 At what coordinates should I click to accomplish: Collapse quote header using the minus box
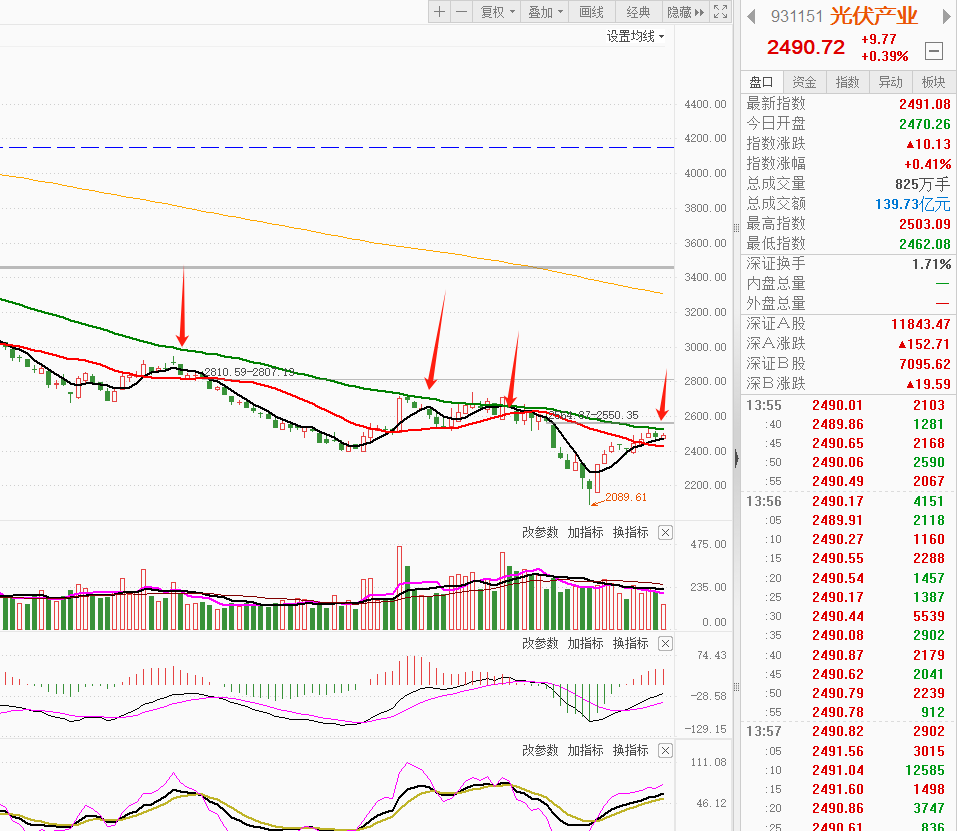click(933, 50)
